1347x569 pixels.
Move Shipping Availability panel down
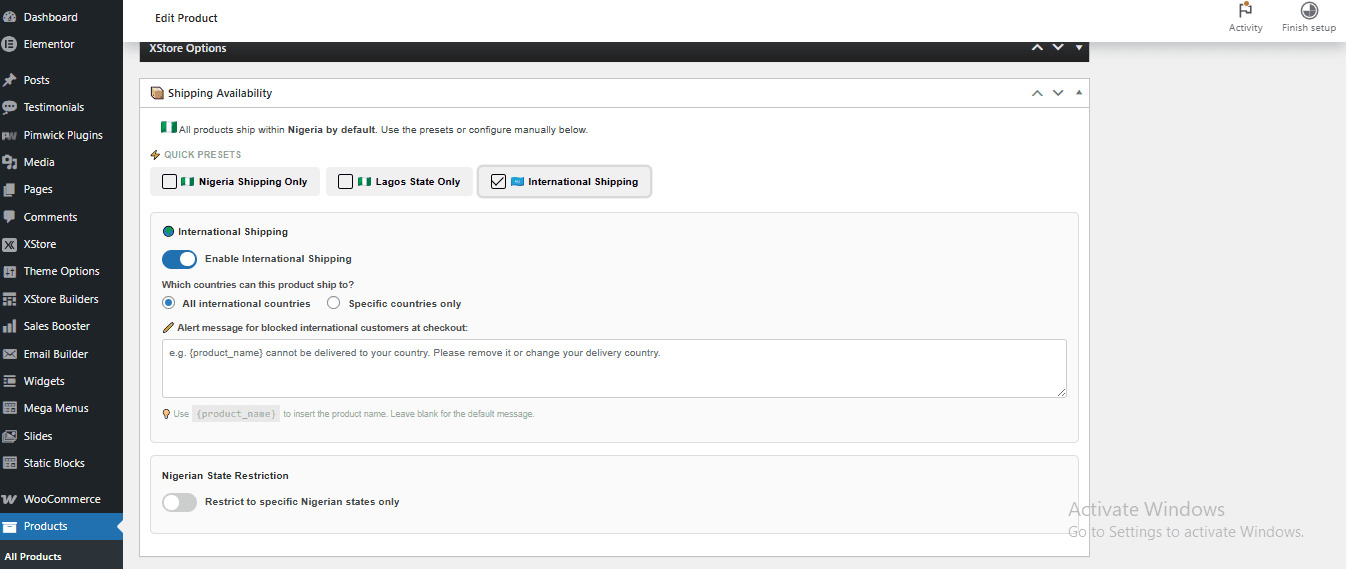pyautogui.click(x=1058, y=93)
